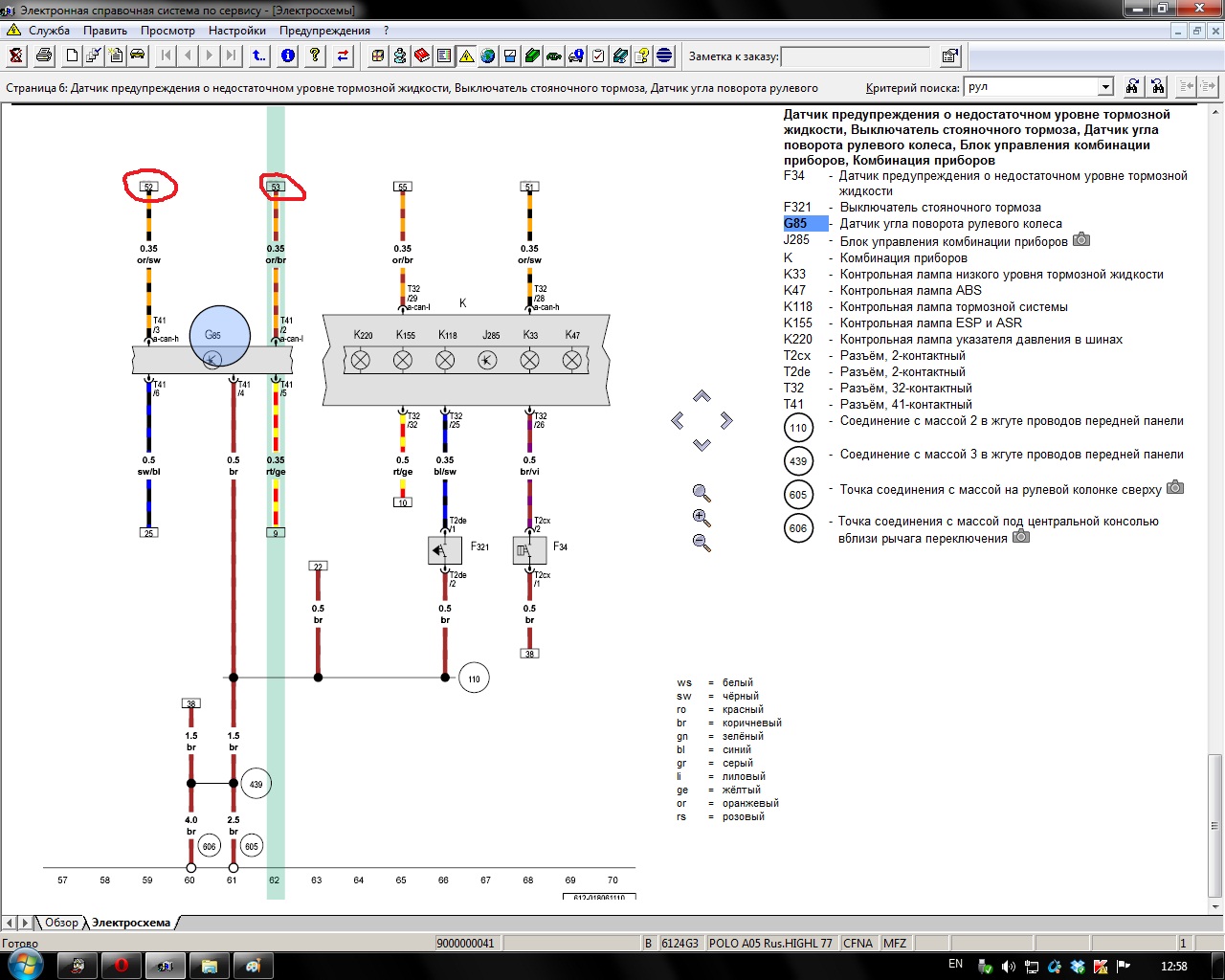Click the printer icon in the toolbar
This screenshot has width=1225, height=980.
44,56
